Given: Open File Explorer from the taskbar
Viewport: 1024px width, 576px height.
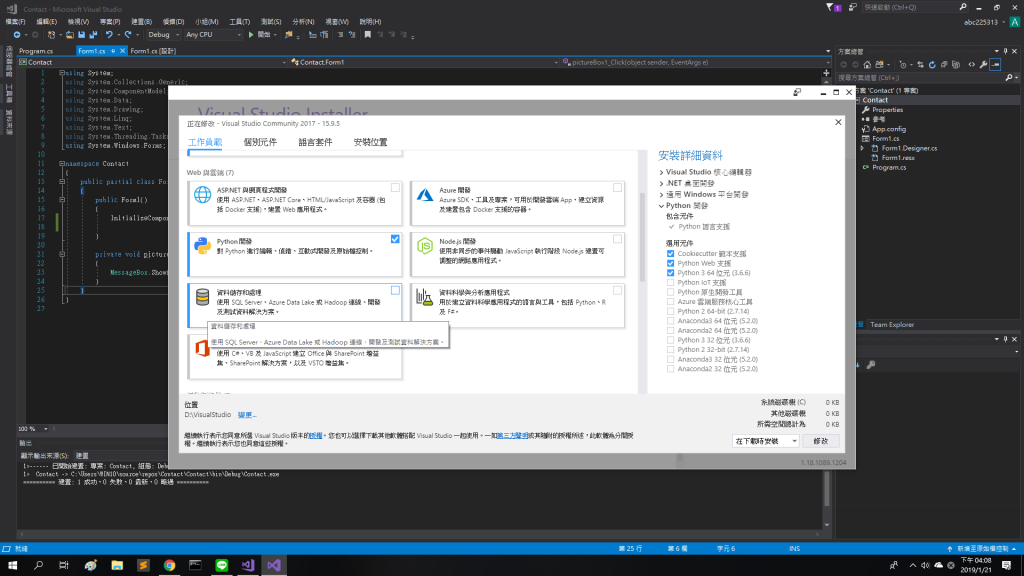Looking at the screenshot, I should [117, 565].
